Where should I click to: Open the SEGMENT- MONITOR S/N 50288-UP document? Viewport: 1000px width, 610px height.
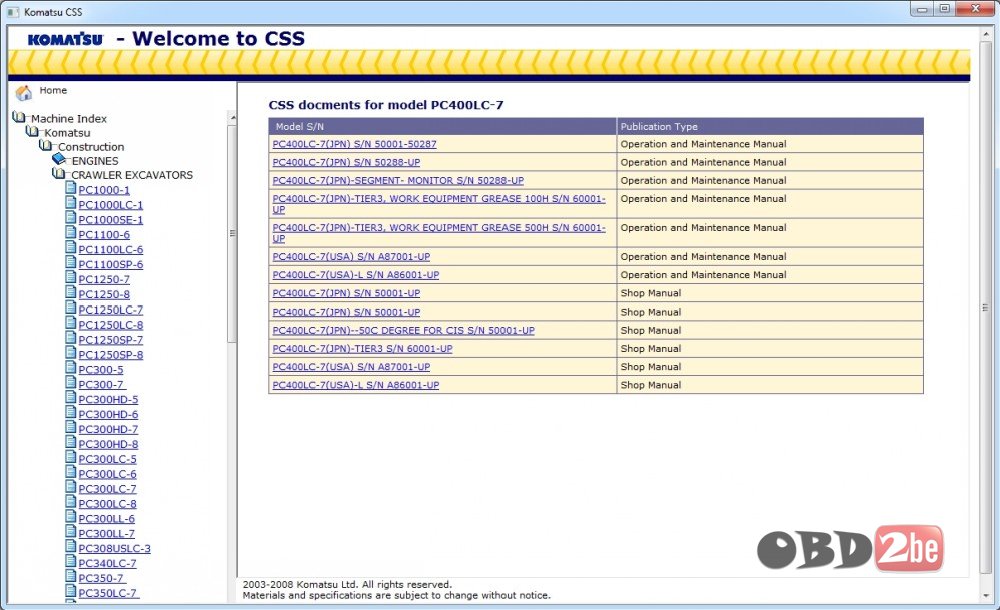398,181
